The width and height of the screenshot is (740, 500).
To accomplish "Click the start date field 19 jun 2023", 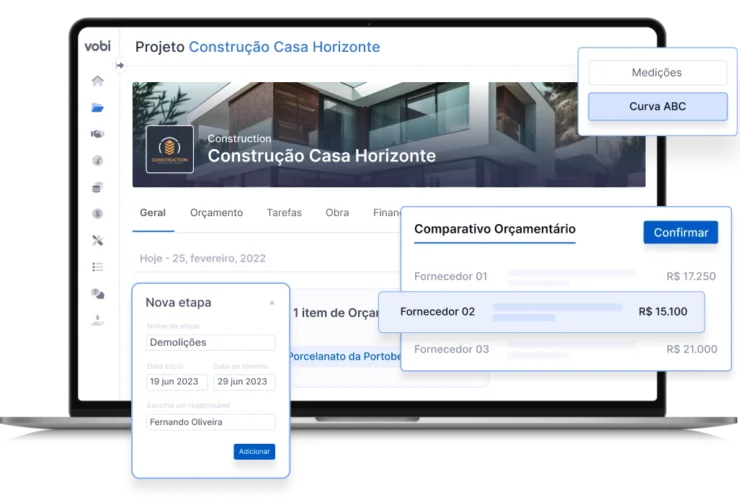I will point(177,382).
